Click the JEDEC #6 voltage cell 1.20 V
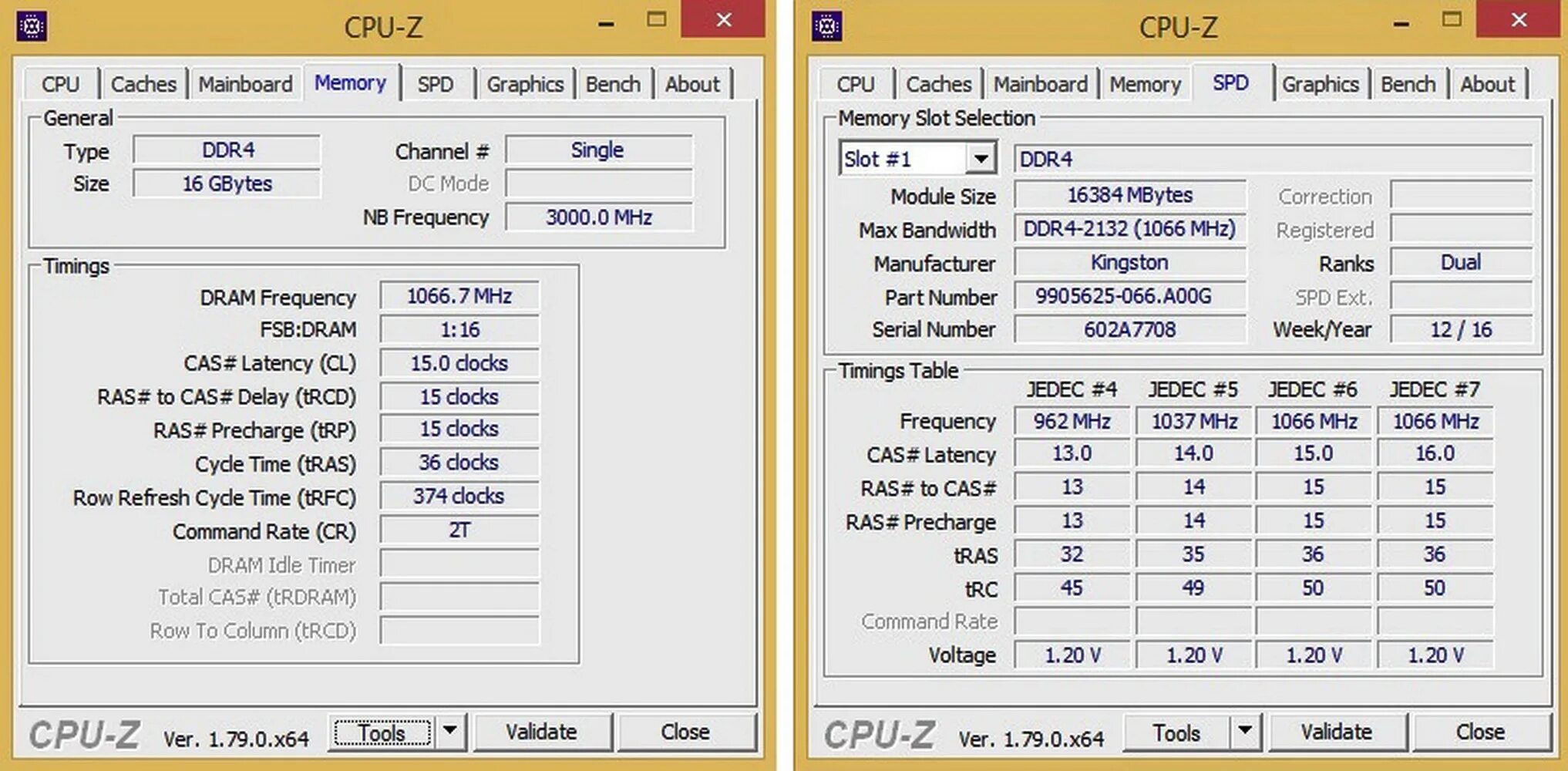Image resolution: width=1568 pixels, height=771 pixels. coord(1314,655)
